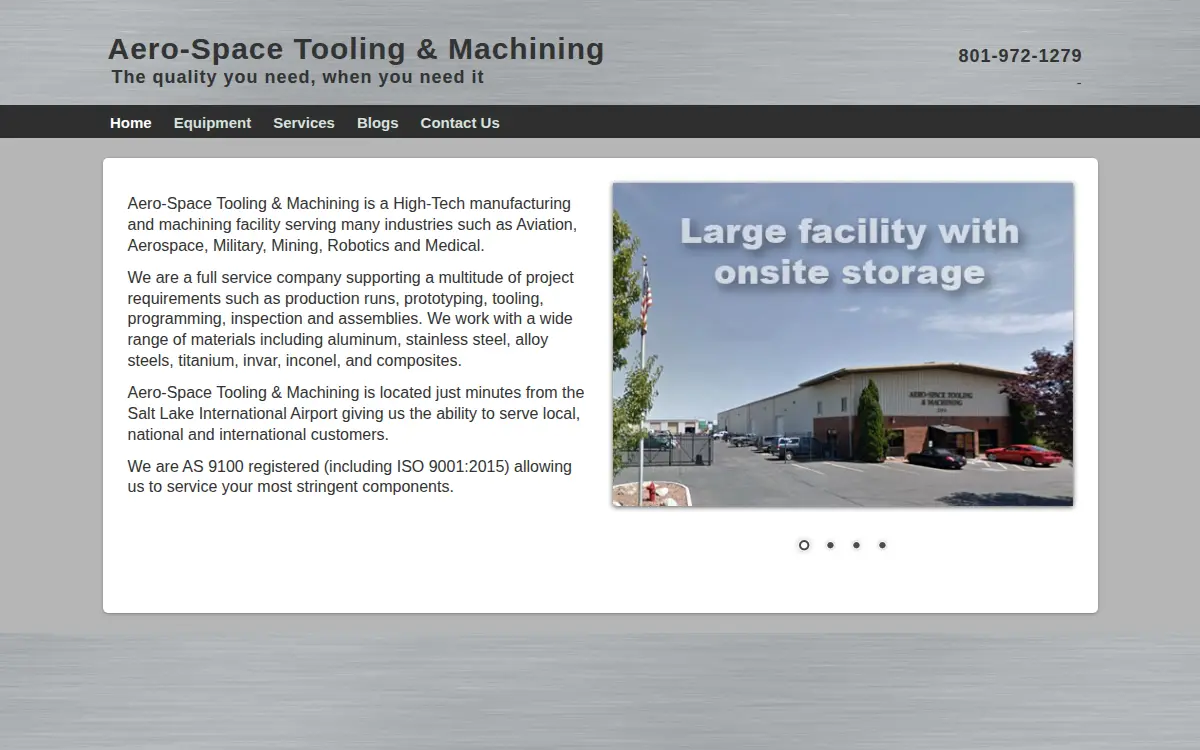The image size is (1200, 750).
Task: Visit the Blogs page
Action: [377, 123]
